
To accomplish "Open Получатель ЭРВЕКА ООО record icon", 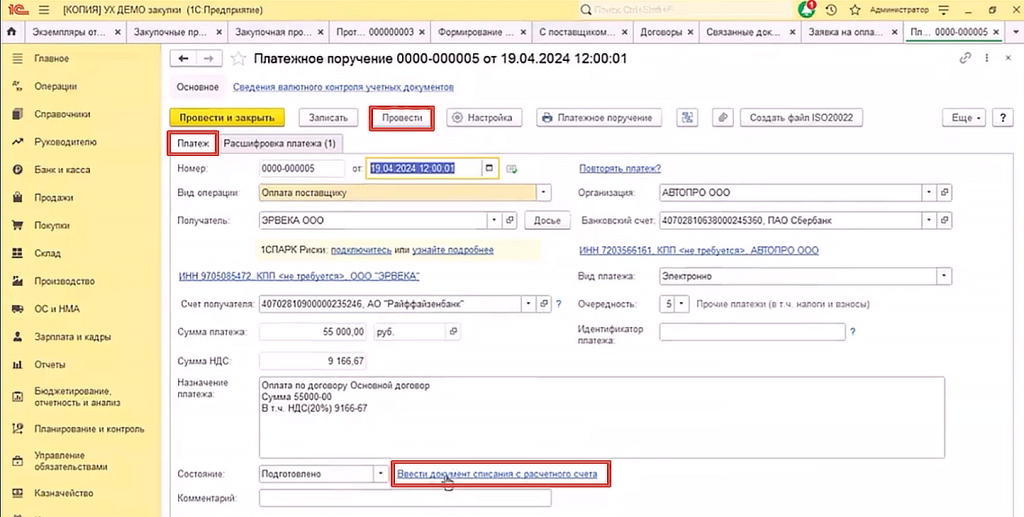I will pos(511,221).
